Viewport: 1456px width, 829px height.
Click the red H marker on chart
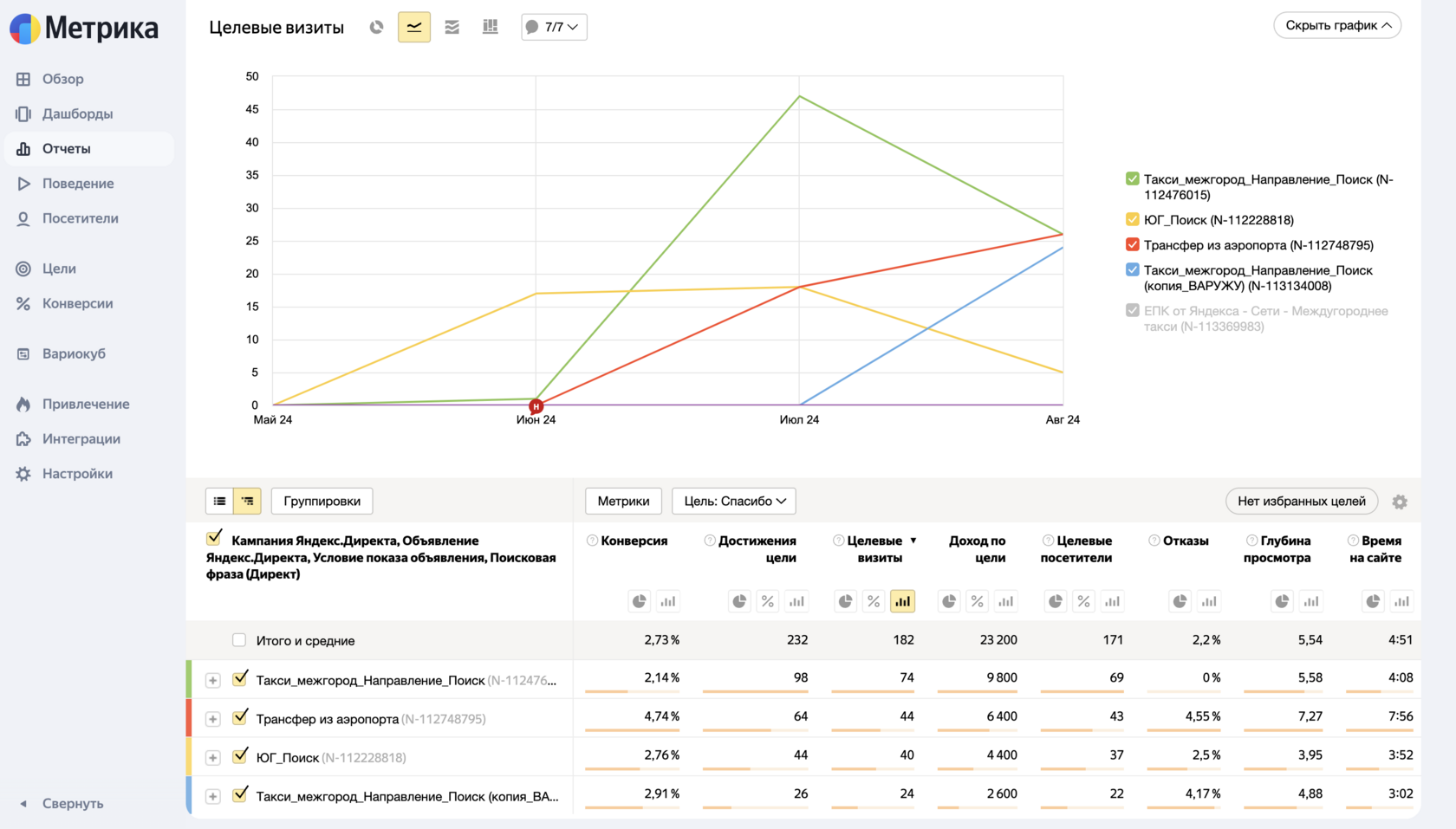(x=536, y=405)
